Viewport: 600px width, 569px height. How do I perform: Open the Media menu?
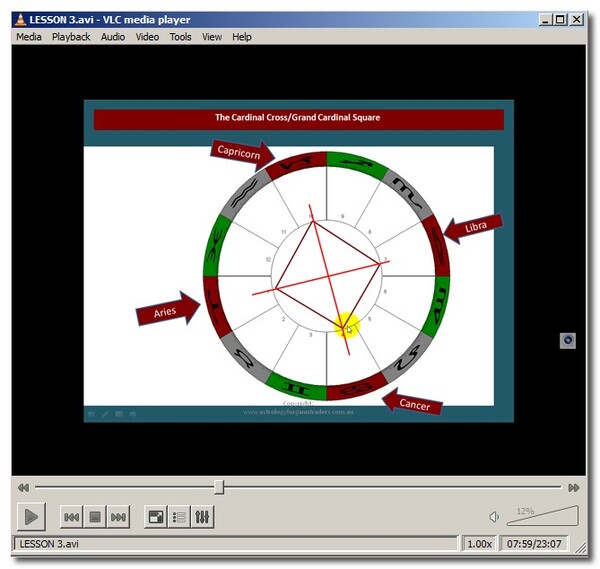29,37
